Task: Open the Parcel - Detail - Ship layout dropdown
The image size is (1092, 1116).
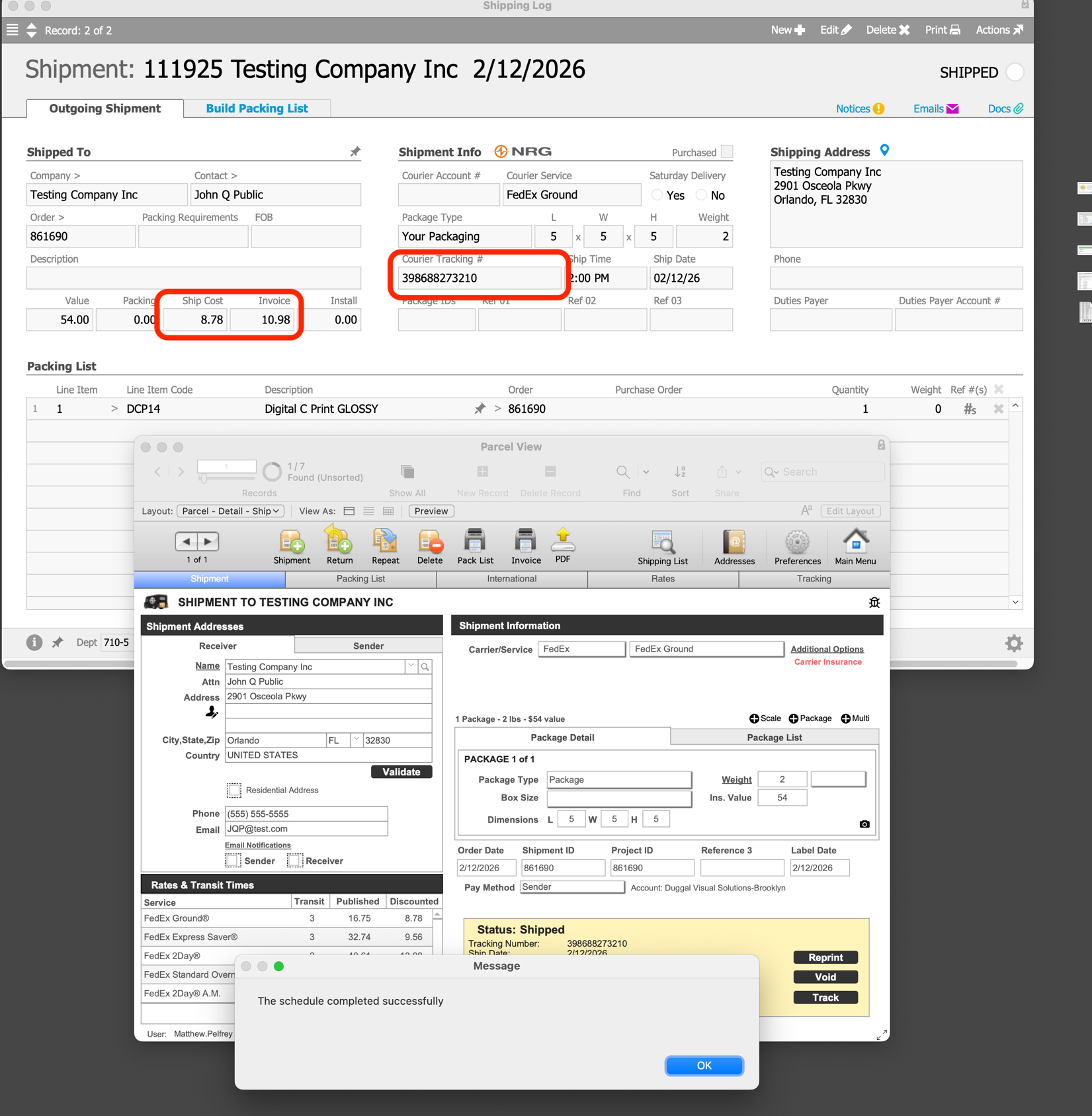Action: click(230, 511)
